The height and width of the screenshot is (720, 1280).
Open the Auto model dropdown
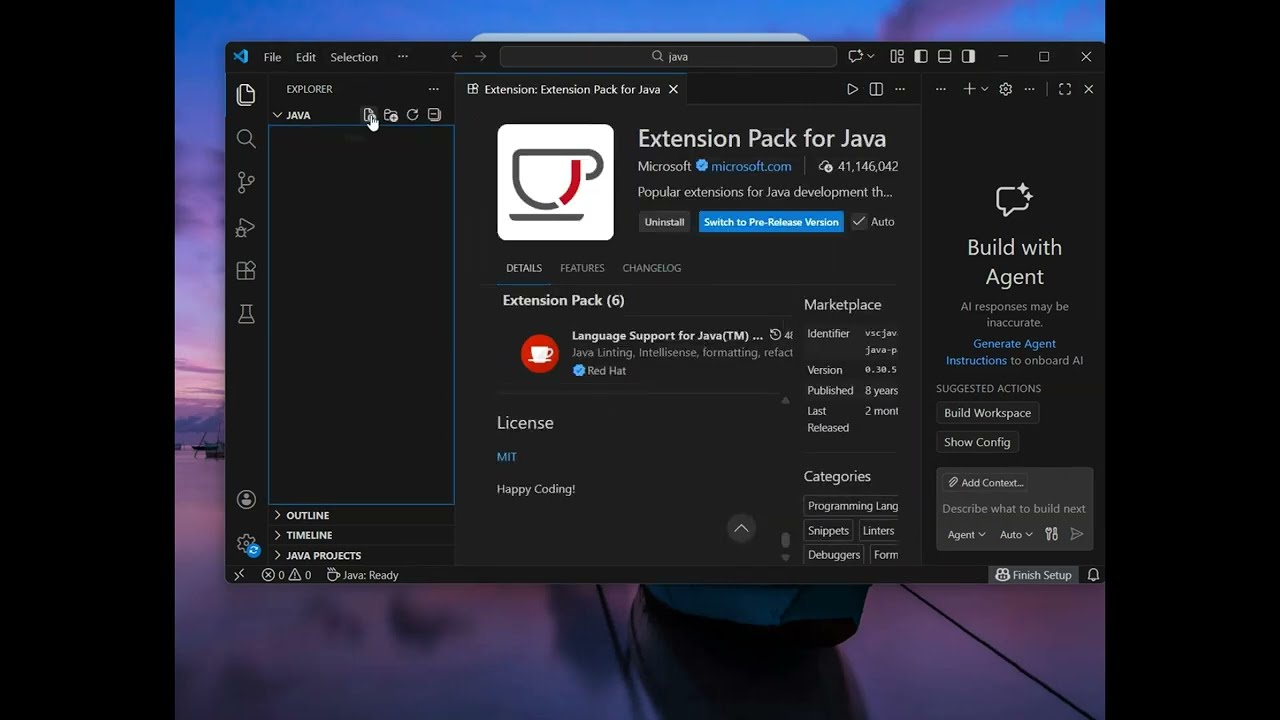(1016, 535)
